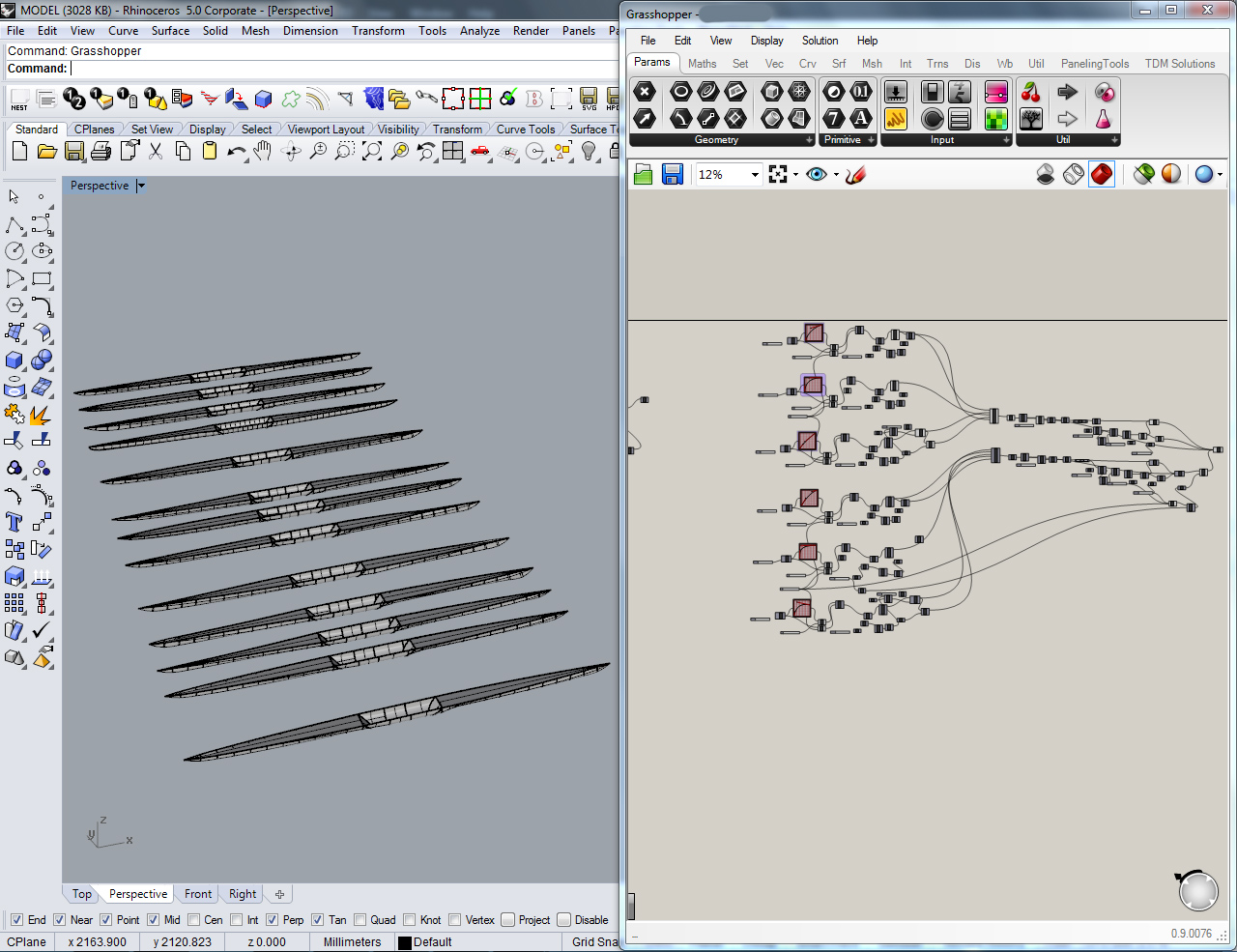The image size is (1237, 952).
Task: Switch to the Front viewport tab
Action: [197, 894]
